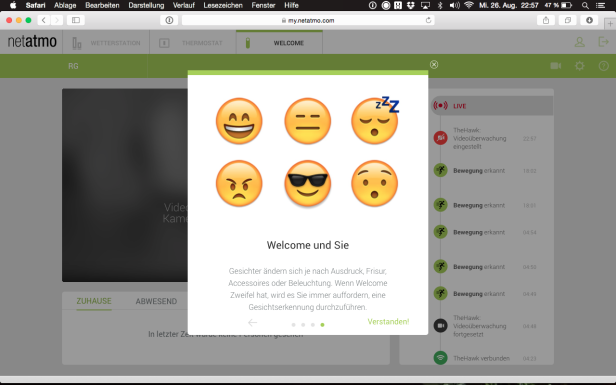Add a new tab with plus button
616x385 pixels.
tap(610, 24)
